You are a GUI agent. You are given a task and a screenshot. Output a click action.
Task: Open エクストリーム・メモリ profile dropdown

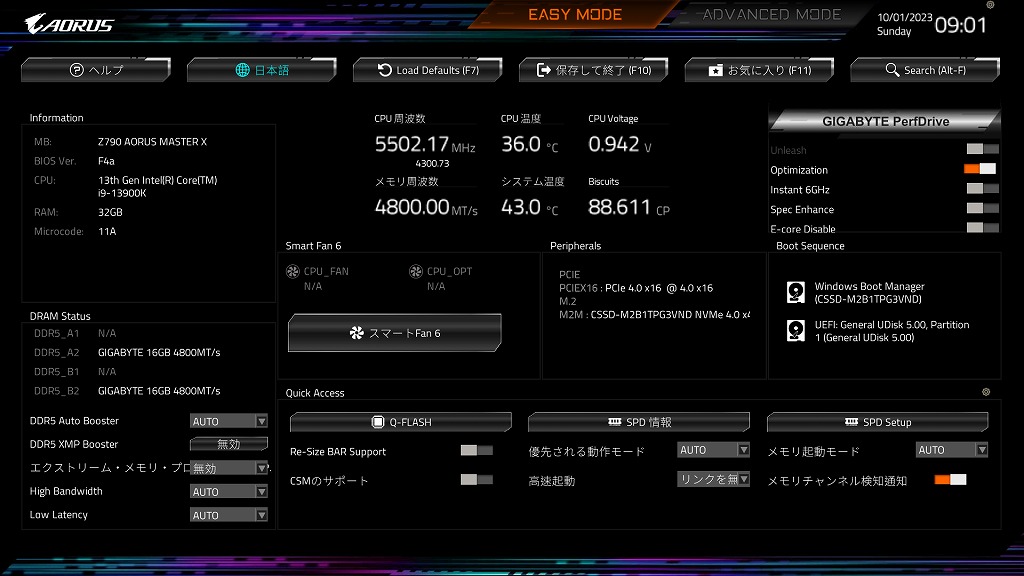(x=229, y=468)
